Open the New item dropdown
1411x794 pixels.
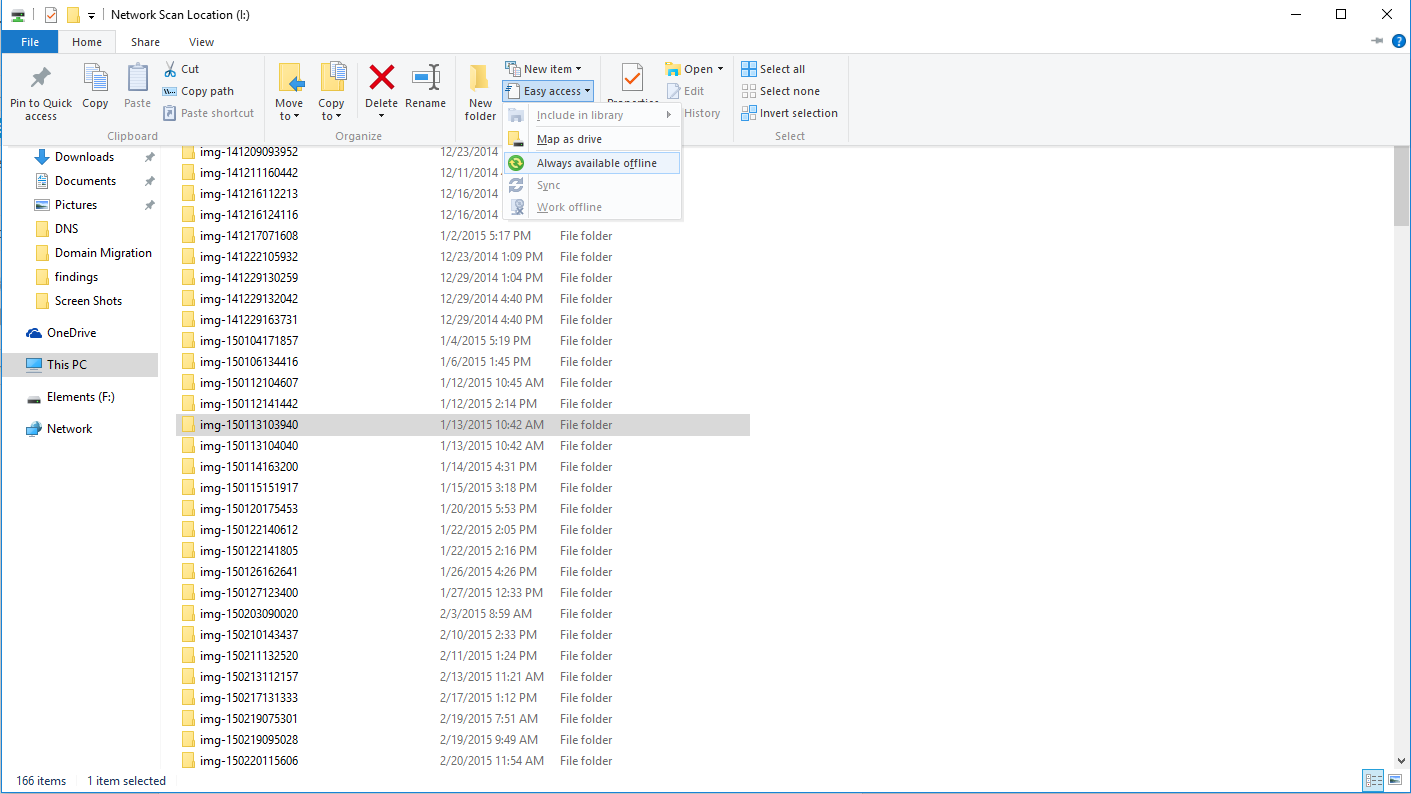click(x=546, y=68)
